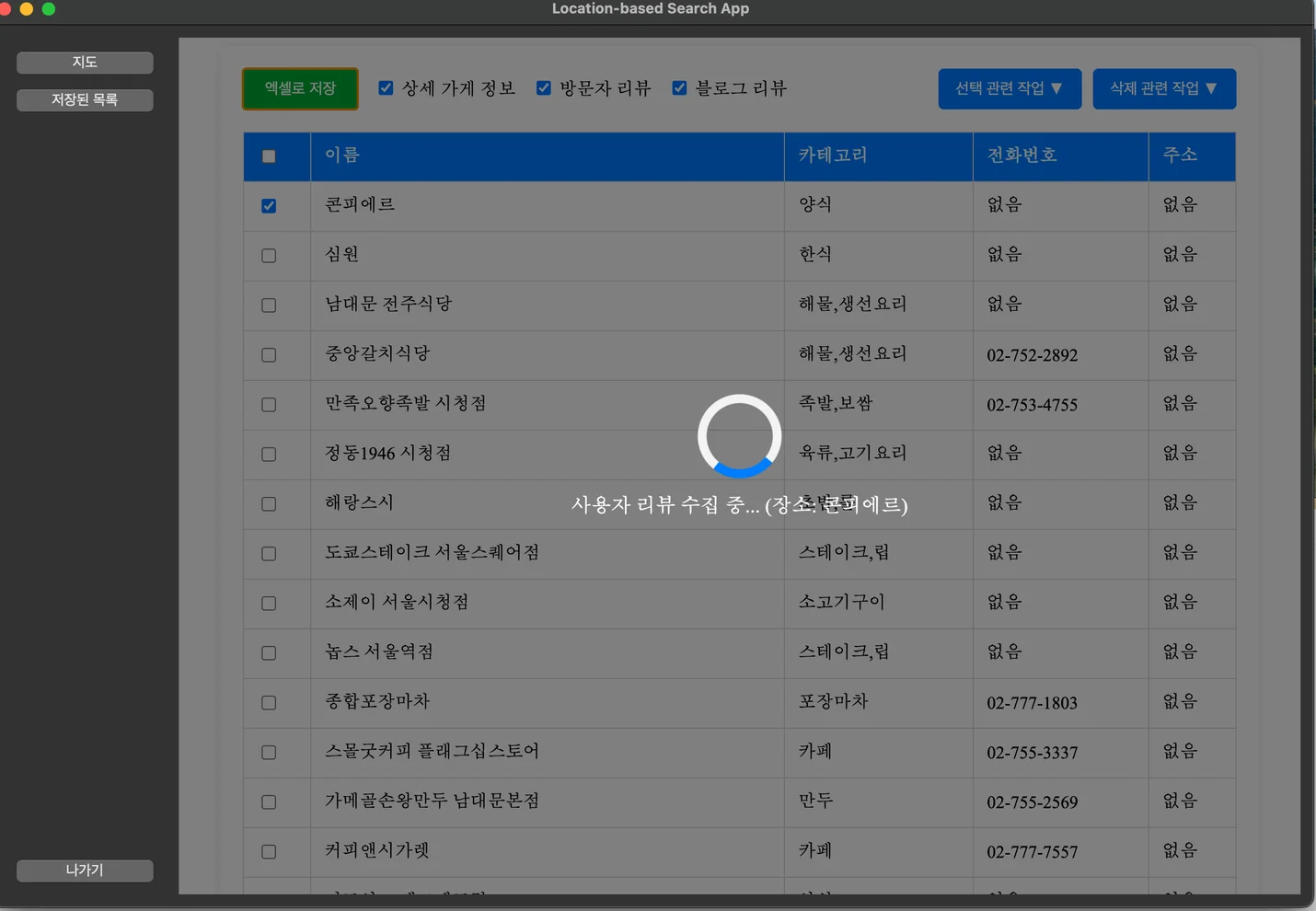
Task: Click phone number 02-752-2892
Action: 1032,355
